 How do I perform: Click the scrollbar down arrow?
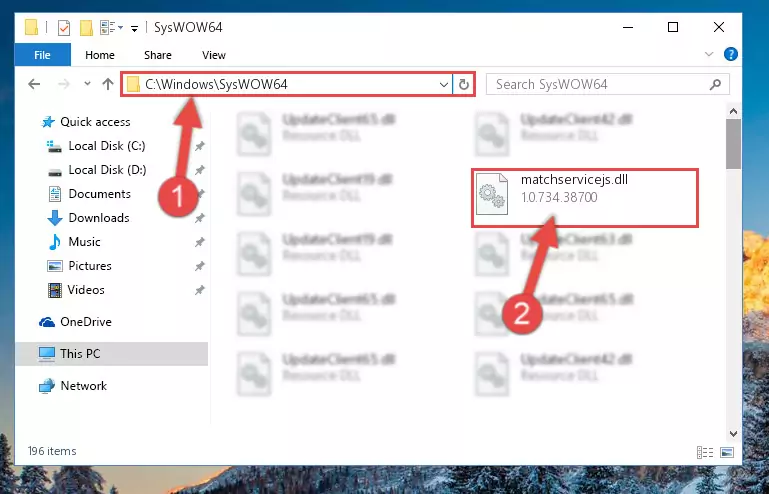point(733,434)
